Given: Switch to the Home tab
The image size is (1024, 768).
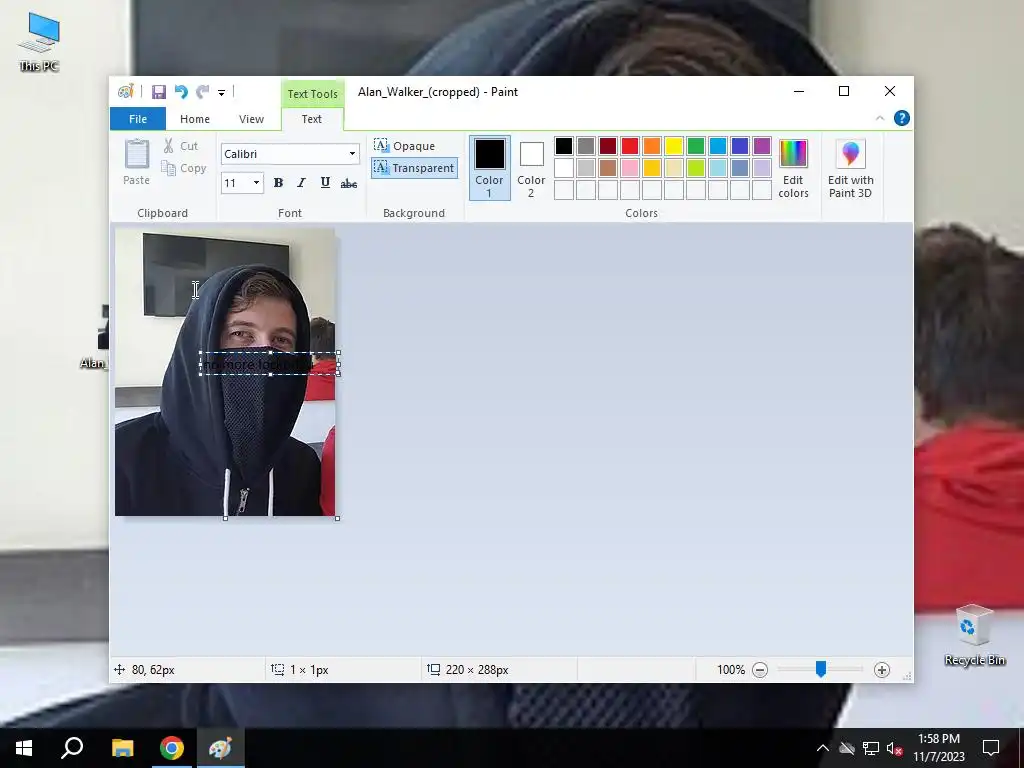Looking at the screenshot, I should click(x=195, y=119).
